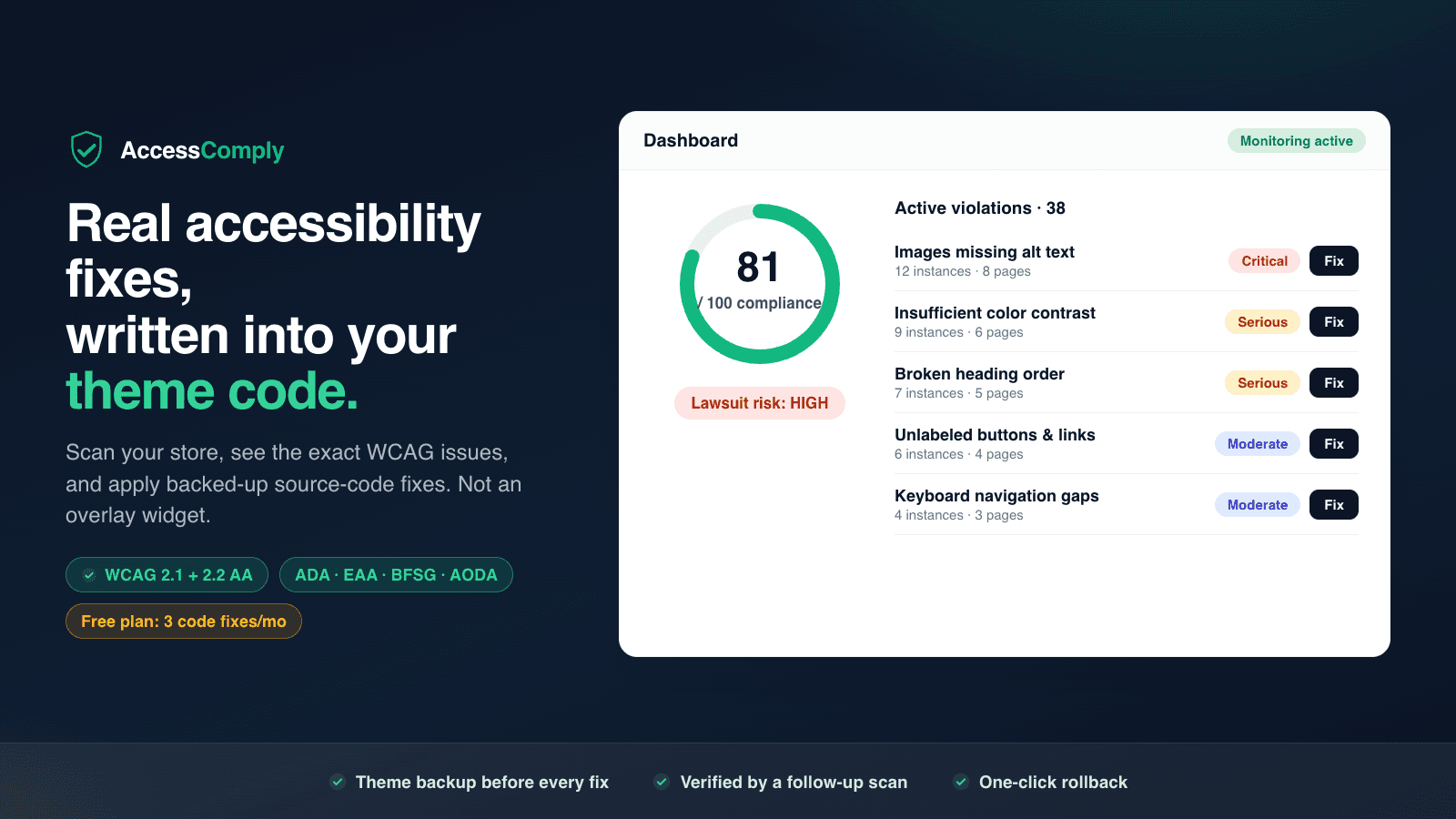Click the ADA · EAA · BFSG · AODA pill
This screenshot has width=1456, height=819.
pyautogui.click(x=396, y=575)
